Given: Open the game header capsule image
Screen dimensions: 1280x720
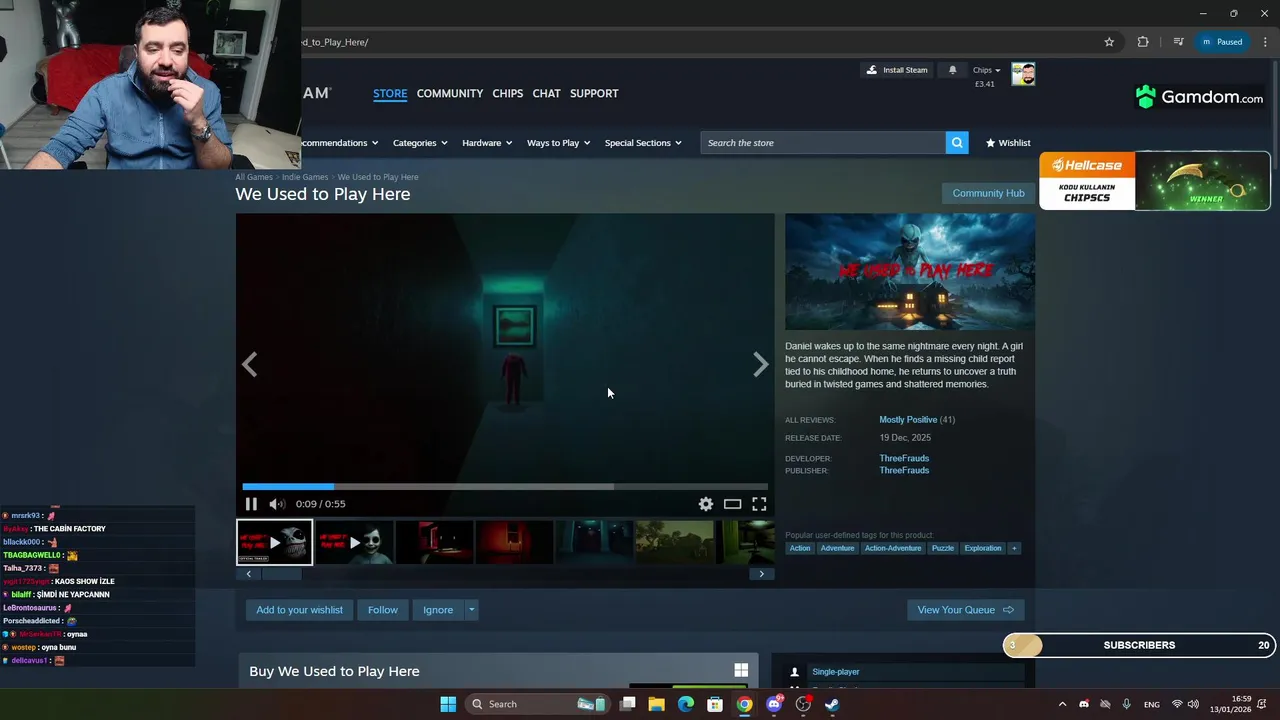Looking at the screenshot, I should click(x=910, y=271).
